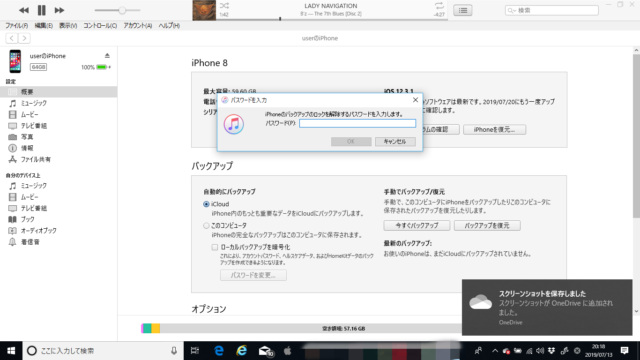
Task: Toggle shuffle icon in now playing
Action: click(224, 6)
